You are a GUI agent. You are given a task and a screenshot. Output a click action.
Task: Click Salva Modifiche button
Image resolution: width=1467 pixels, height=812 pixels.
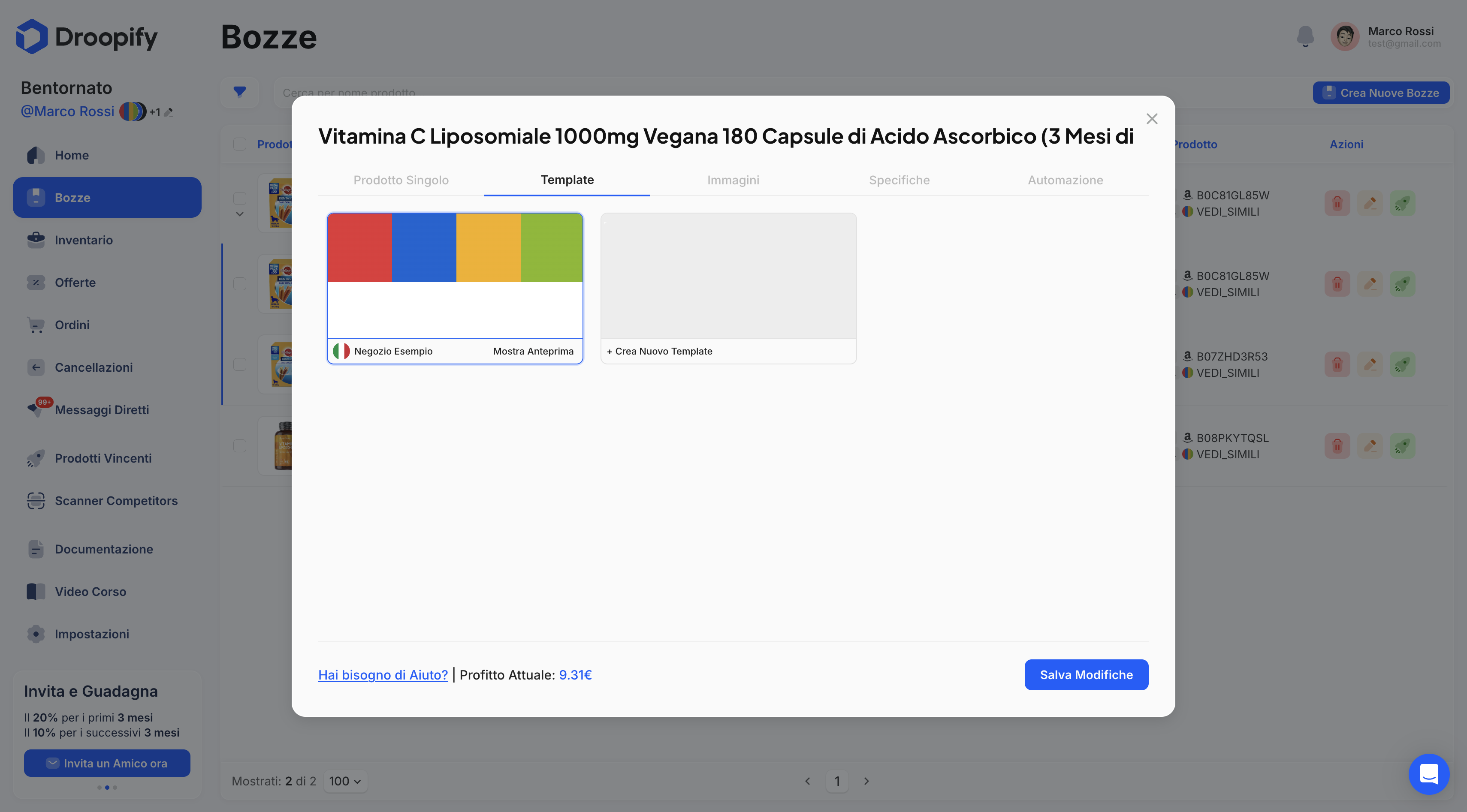1086,675
